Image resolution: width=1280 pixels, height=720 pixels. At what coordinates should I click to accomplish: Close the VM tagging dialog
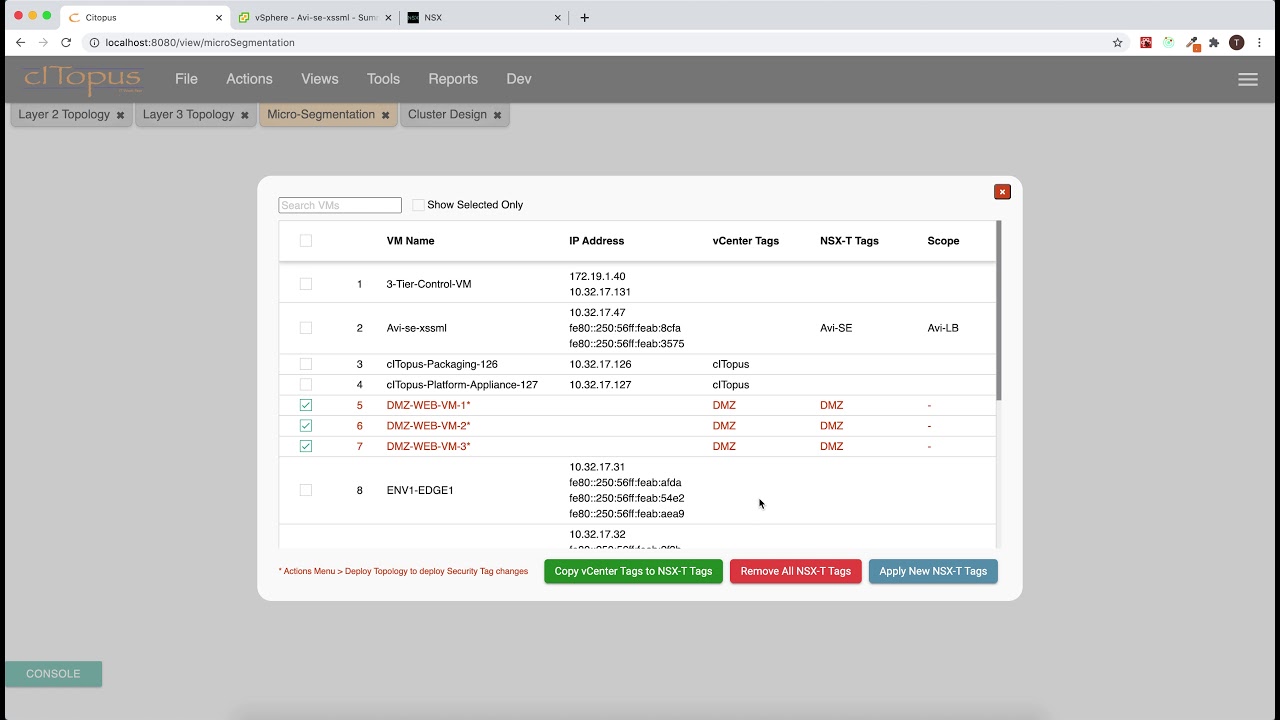click(1002, 192)
